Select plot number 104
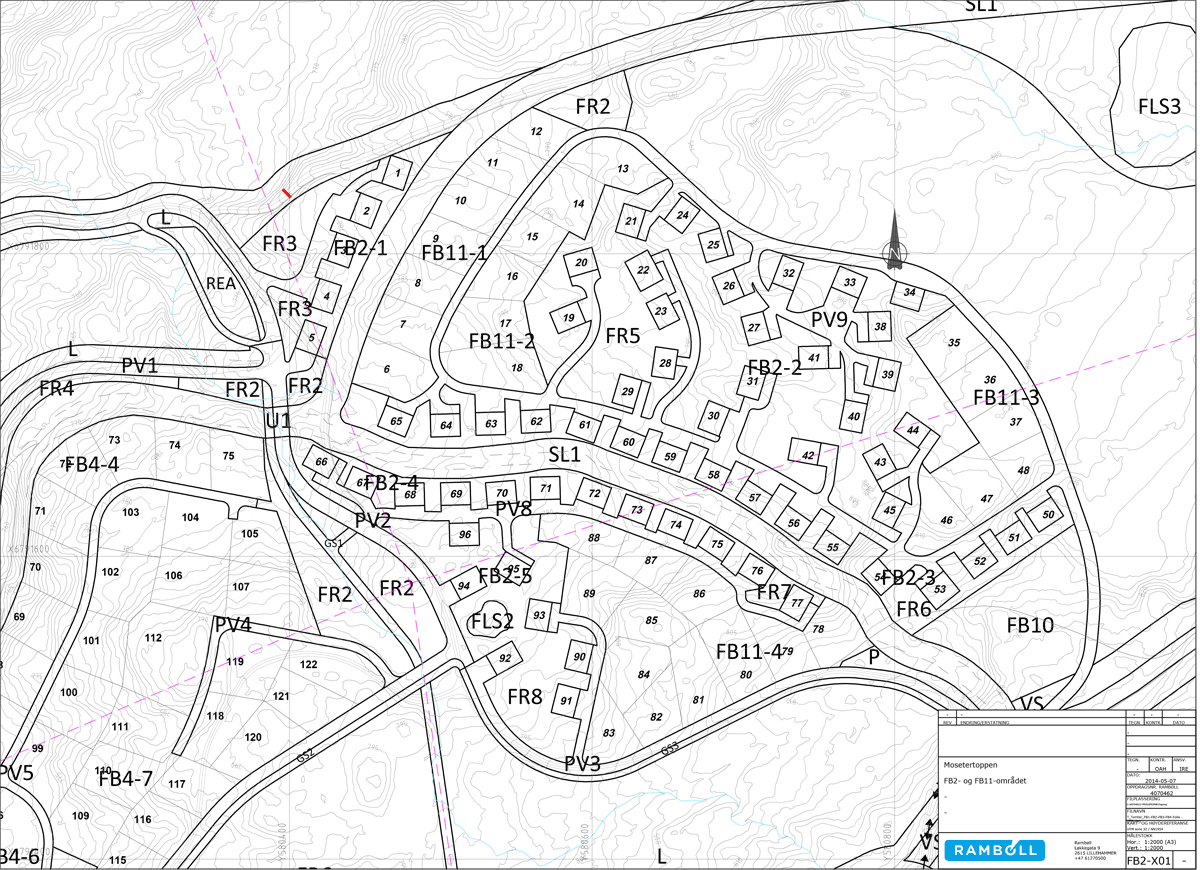 [190, 517]
